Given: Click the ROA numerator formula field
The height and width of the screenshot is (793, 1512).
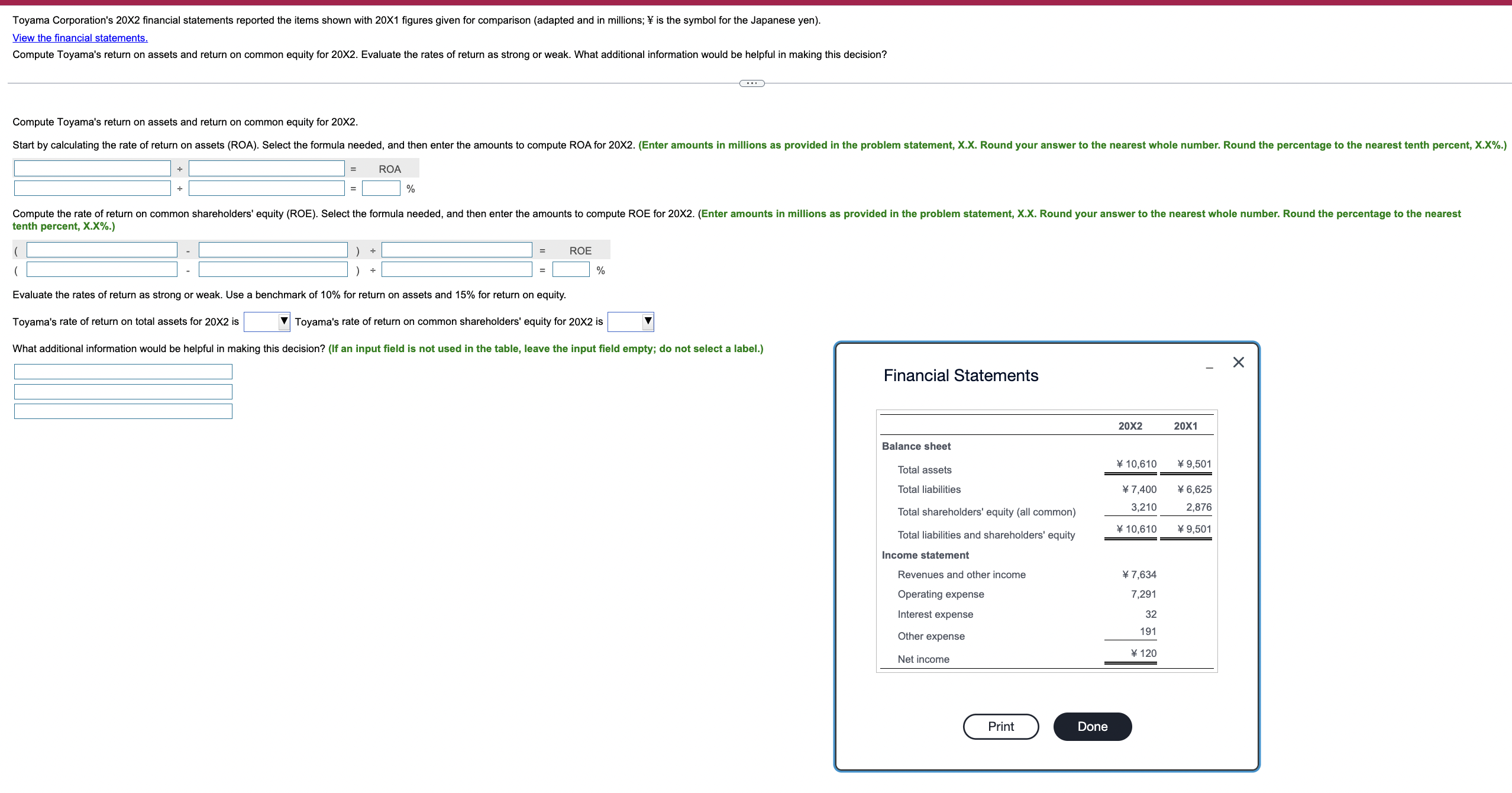Looking at the screenshot, I should (92, 168).
